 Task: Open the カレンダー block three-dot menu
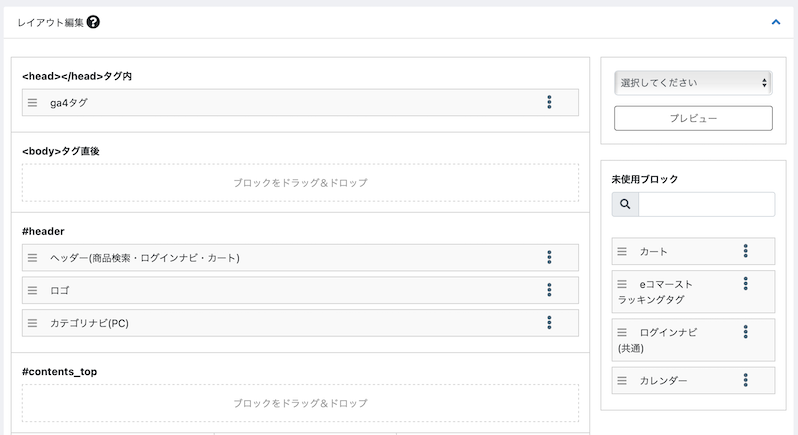click(x=746, y=380)
